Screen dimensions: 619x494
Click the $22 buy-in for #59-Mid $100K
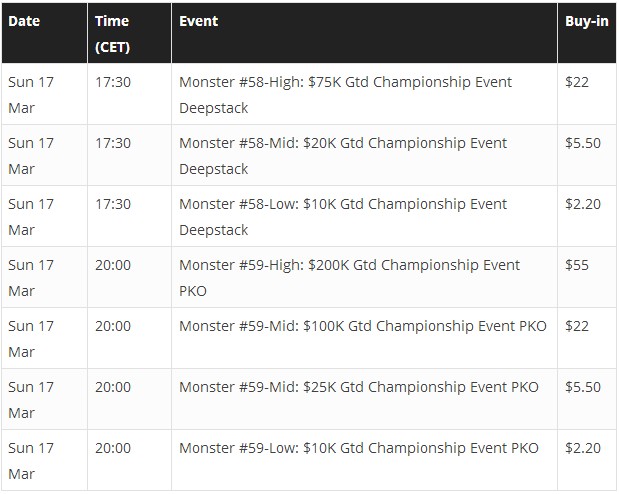[577, 326]
